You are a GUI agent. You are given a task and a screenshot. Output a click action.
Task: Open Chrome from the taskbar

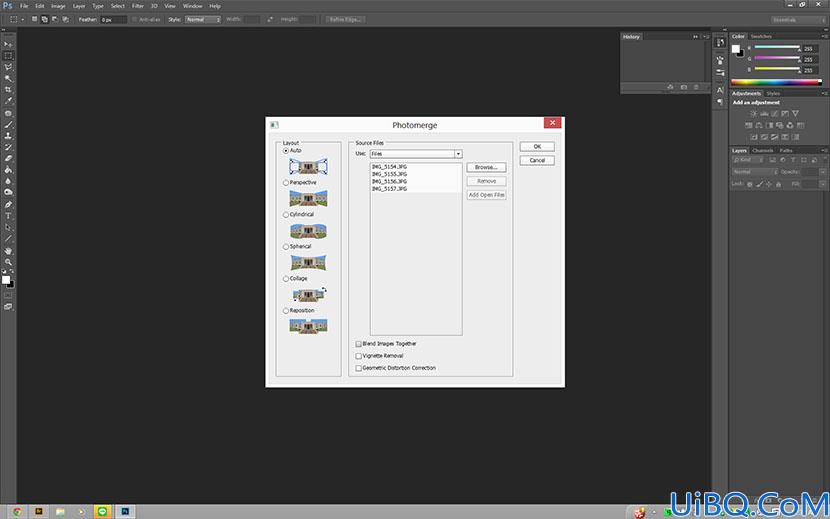click(17, 511)
